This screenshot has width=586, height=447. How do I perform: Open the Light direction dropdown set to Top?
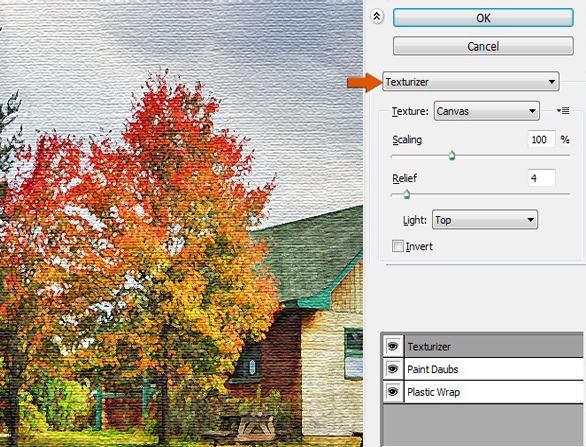click(485, 220)
